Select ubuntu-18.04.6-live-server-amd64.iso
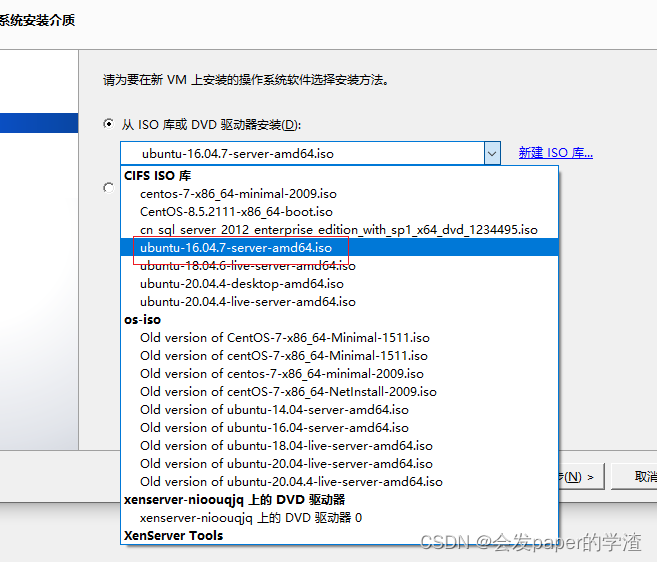Image resolution: width=657 pixels, height=562 pixels. click(x=339, y=266)
